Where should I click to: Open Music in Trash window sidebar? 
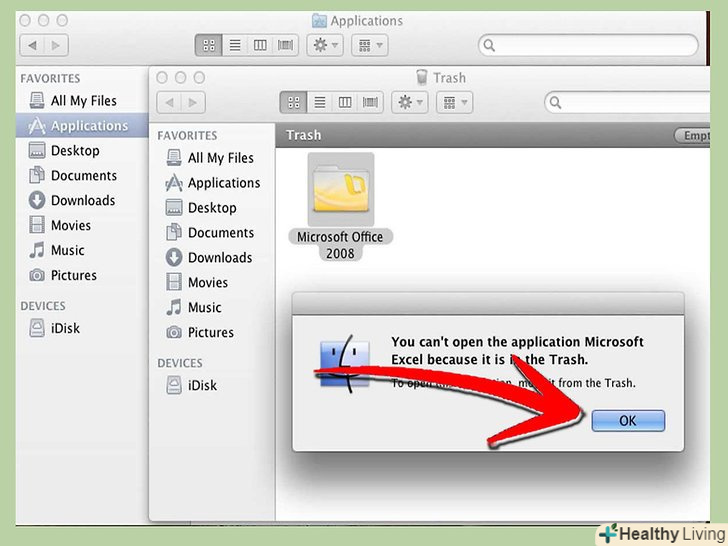194,307
